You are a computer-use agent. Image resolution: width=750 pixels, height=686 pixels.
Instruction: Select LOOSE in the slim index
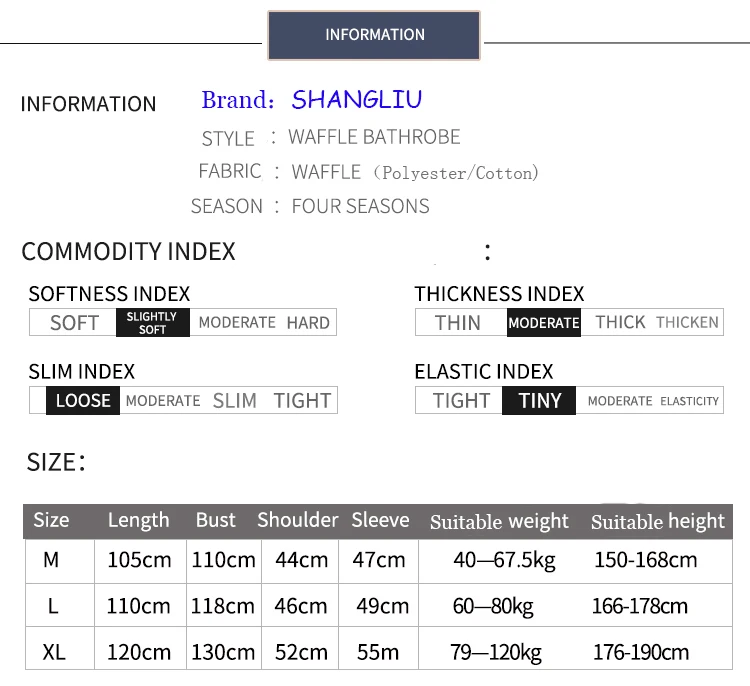click(83, 400)
